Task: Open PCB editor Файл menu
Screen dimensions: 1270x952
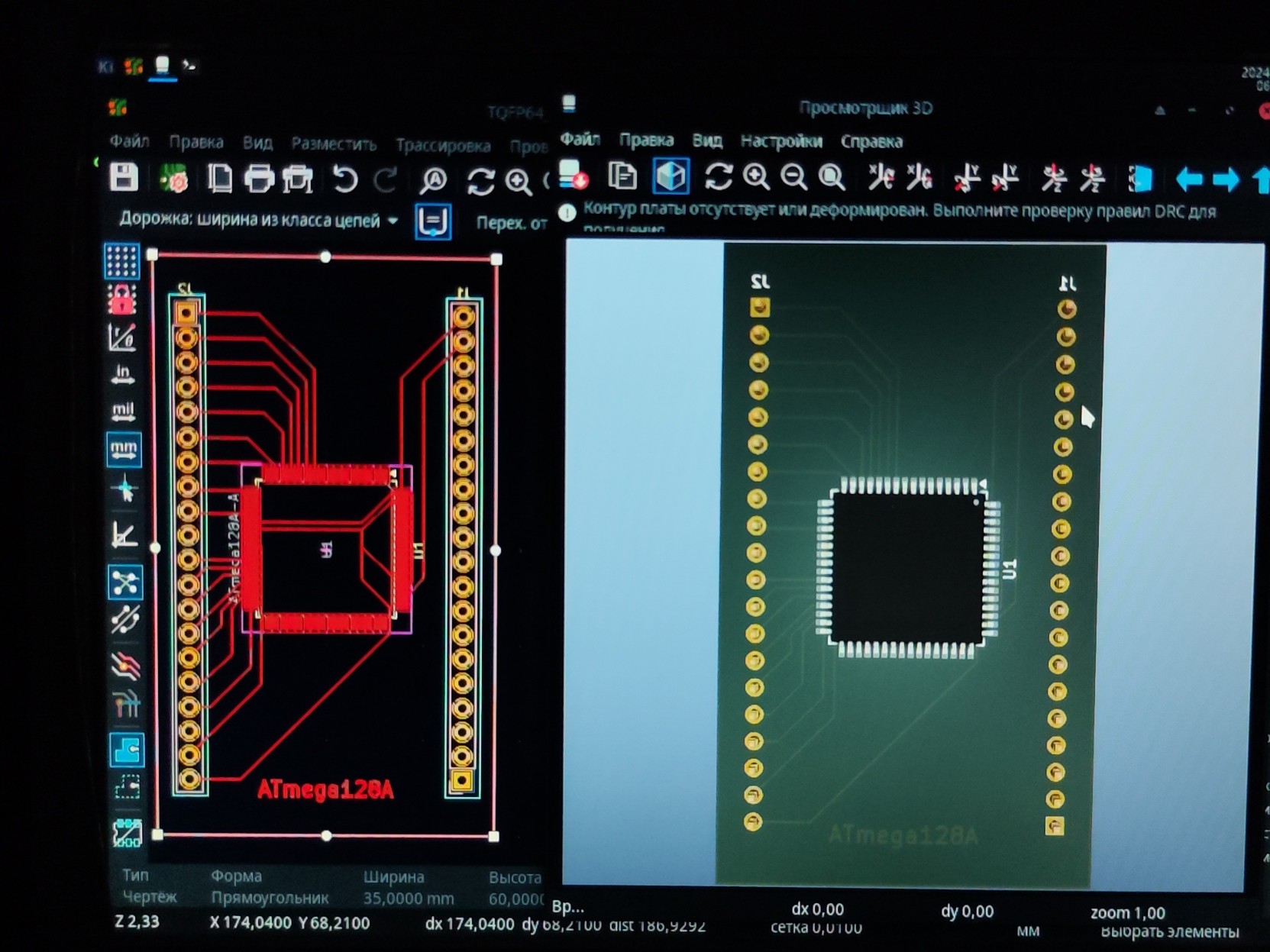Action: [129, 141]
